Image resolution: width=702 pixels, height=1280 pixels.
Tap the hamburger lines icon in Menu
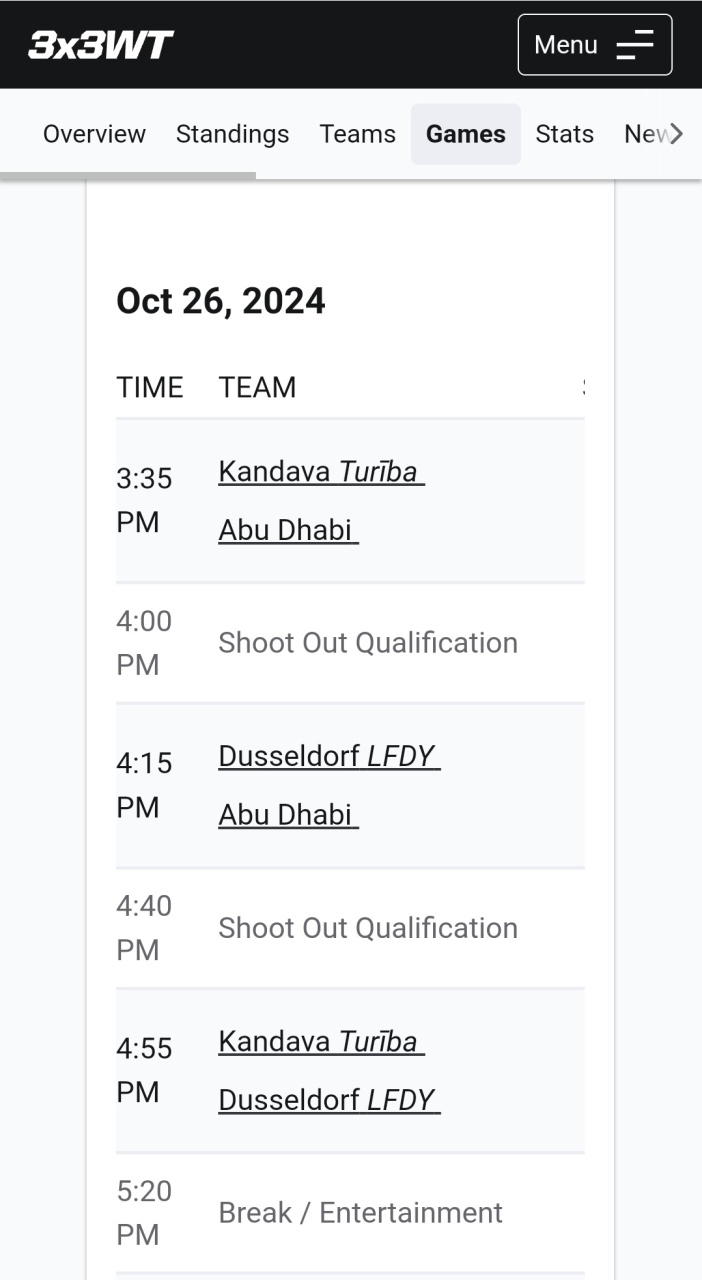[634, 45]
